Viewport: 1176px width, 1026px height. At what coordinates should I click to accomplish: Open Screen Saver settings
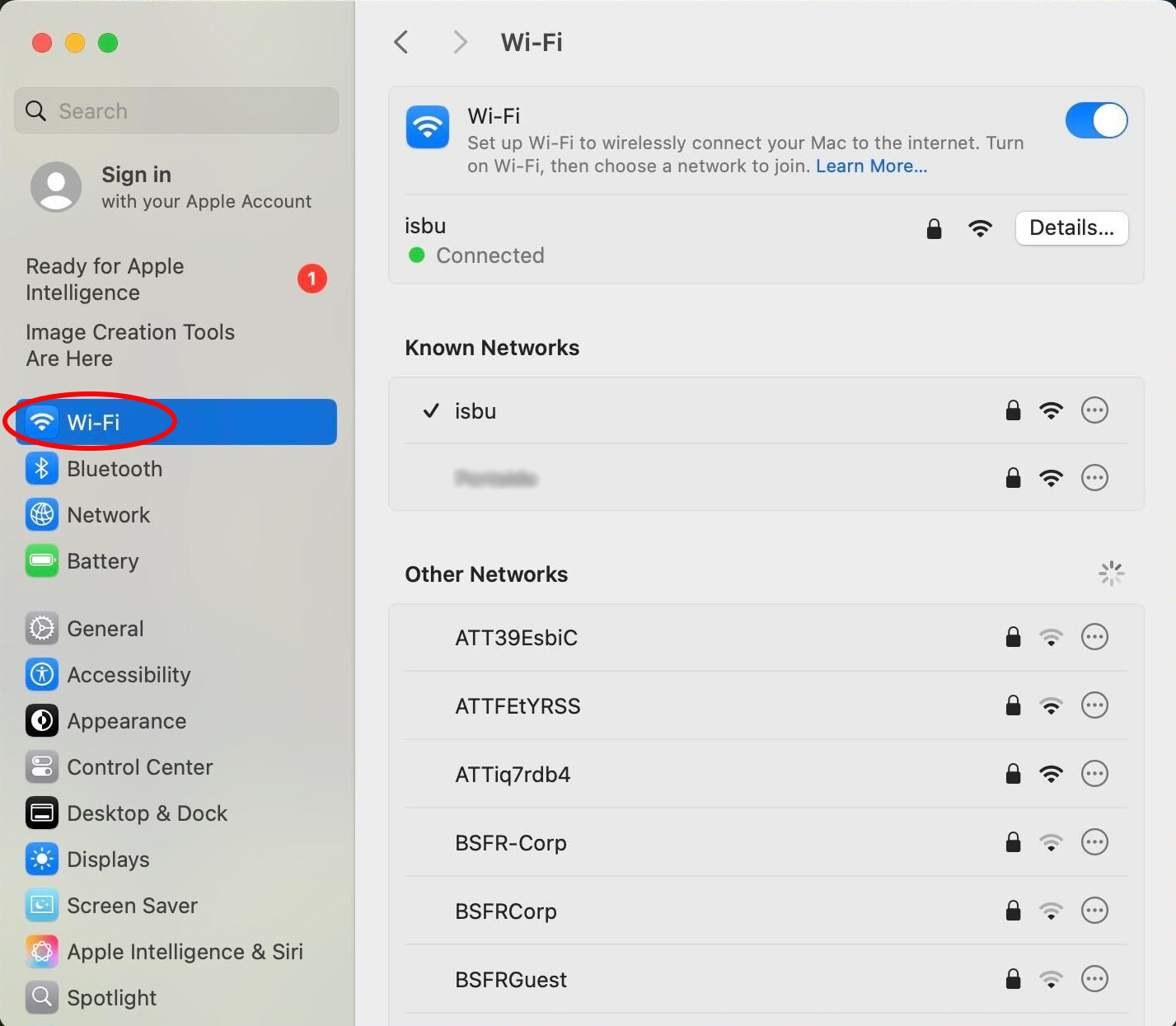click(176, 906)
